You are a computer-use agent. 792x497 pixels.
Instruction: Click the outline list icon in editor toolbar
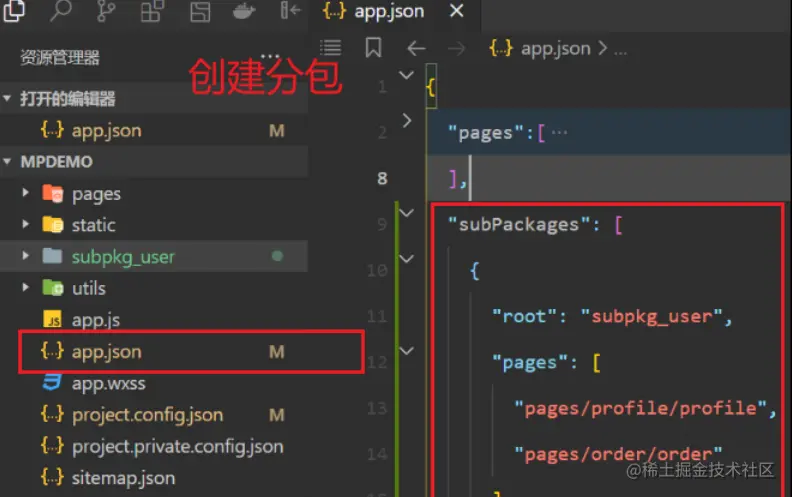click(331, 48)
